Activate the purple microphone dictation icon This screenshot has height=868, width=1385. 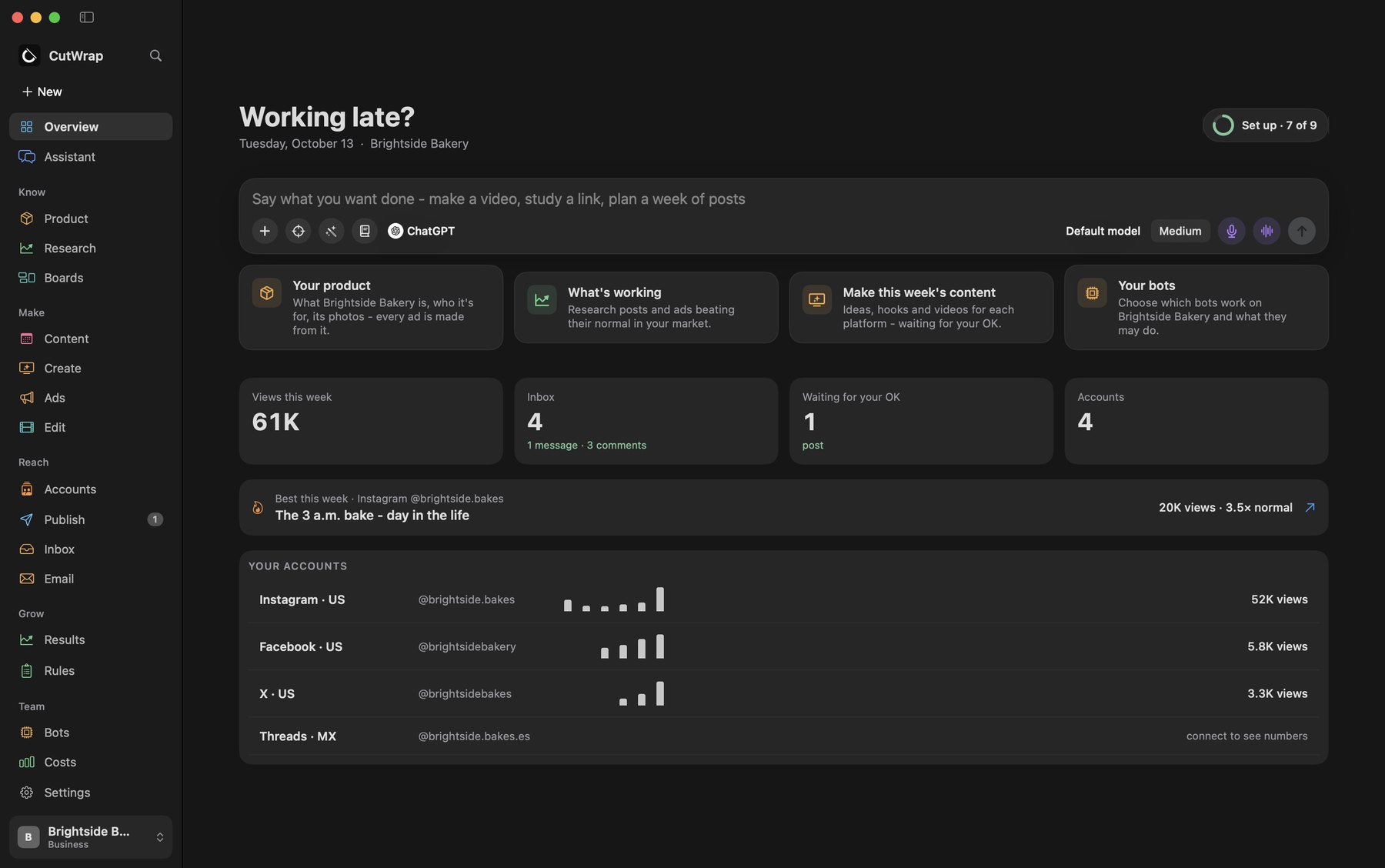1231,231
